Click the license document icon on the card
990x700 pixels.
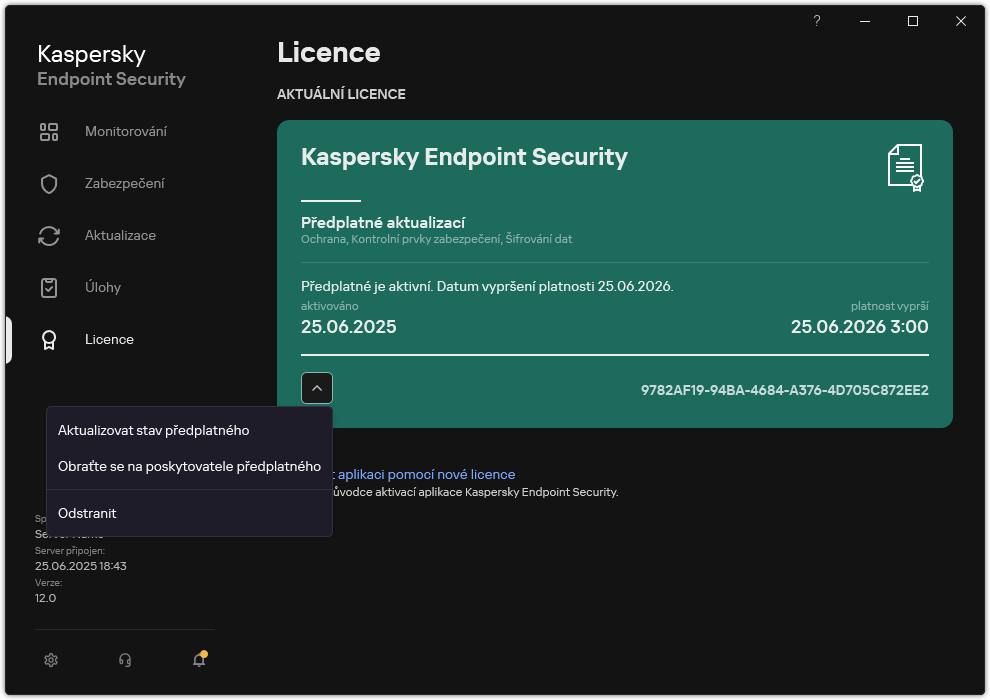(903, 167)
